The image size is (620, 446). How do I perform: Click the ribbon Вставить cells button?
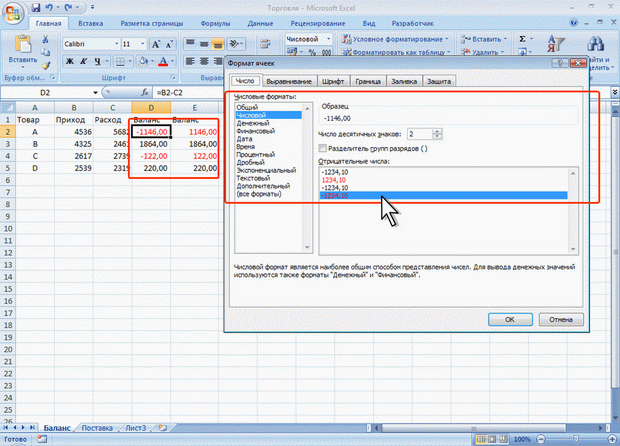483,39
